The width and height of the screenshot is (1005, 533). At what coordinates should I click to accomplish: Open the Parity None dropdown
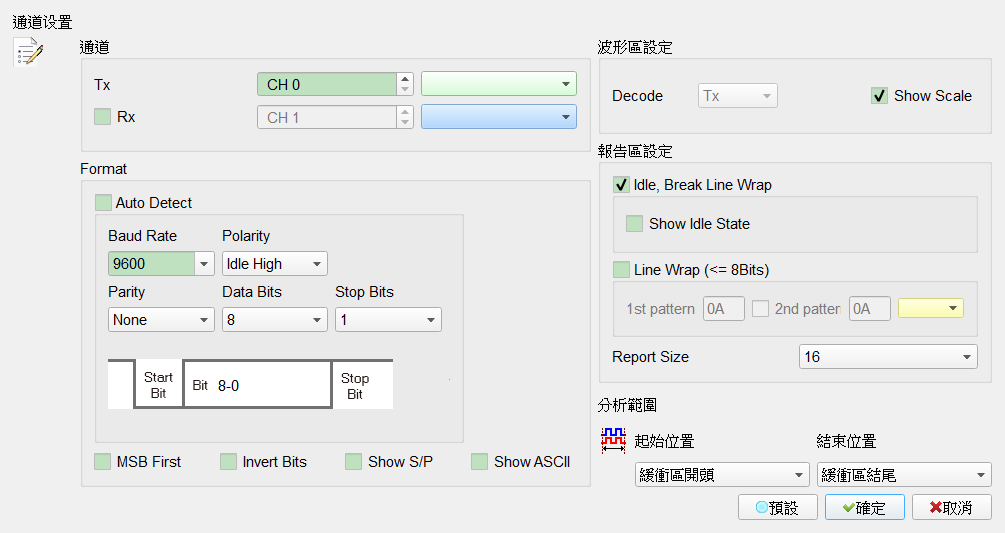point(161,320)
